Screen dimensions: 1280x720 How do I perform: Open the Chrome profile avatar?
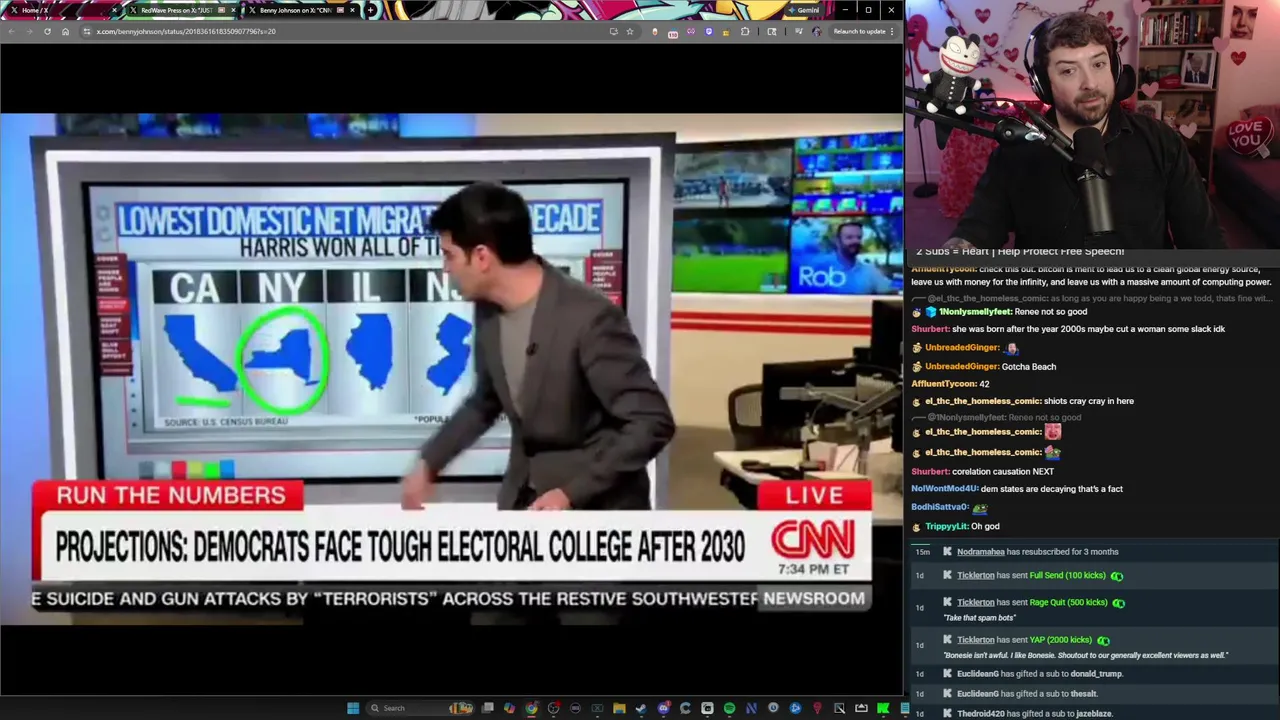pos(817,31)
